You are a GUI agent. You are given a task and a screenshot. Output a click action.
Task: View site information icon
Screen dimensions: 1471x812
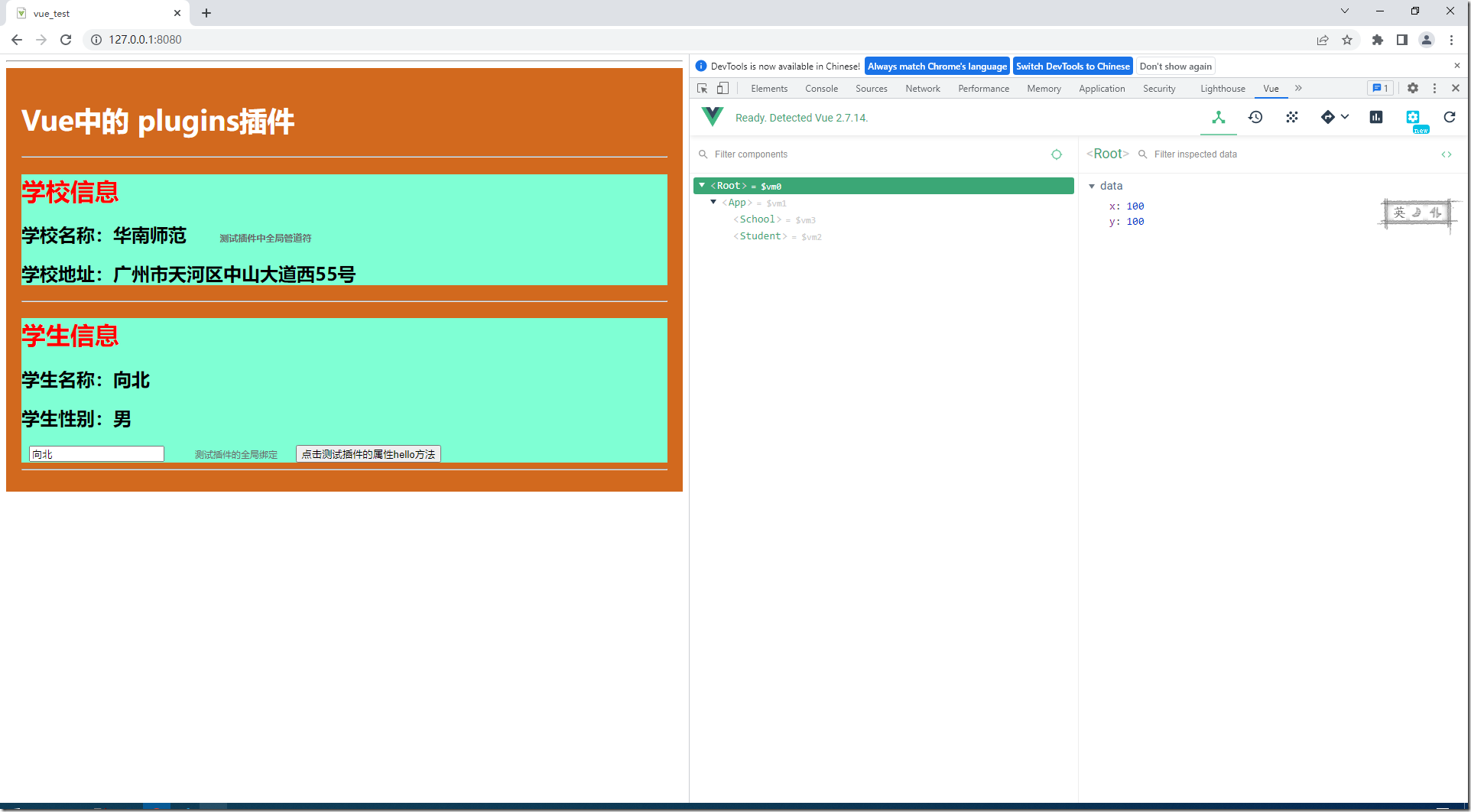point(96,40)
